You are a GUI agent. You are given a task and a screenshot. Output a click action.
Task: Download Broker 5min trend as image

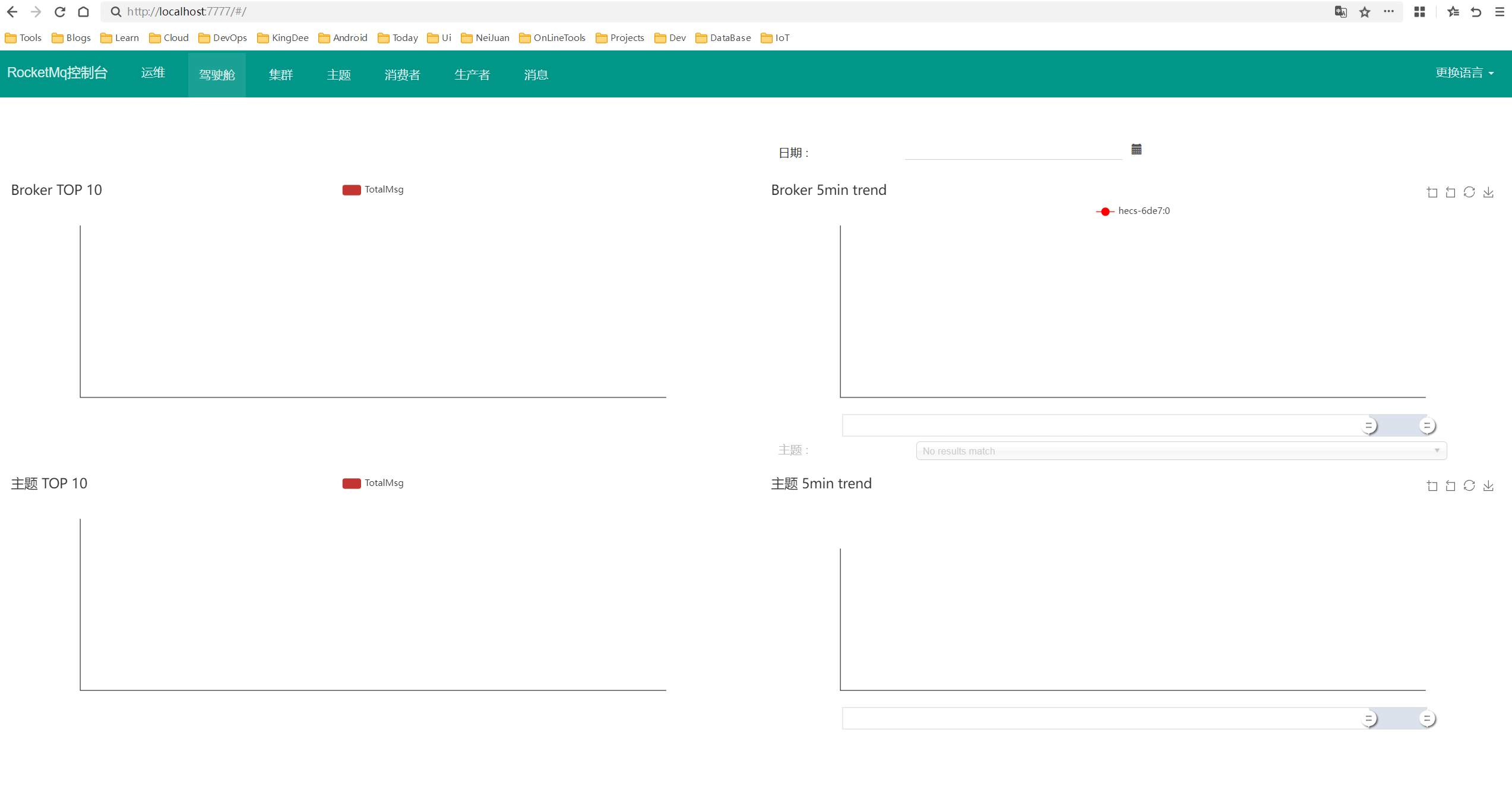pos(1488,192)
